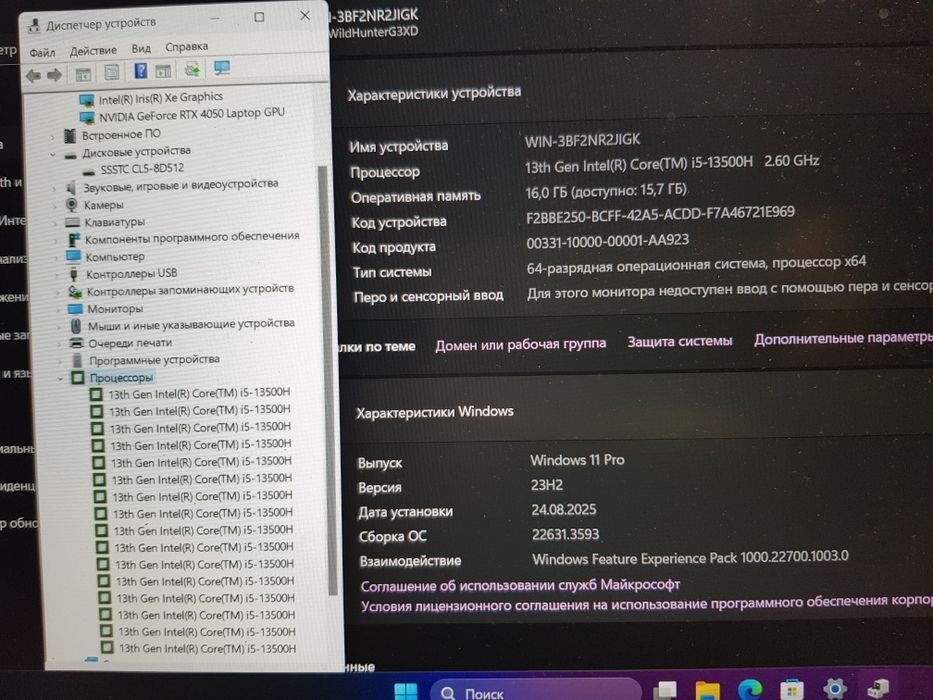Open Дополнительные параметры системы link
This screenshot has height=700, width=933.
coord(843,338)
